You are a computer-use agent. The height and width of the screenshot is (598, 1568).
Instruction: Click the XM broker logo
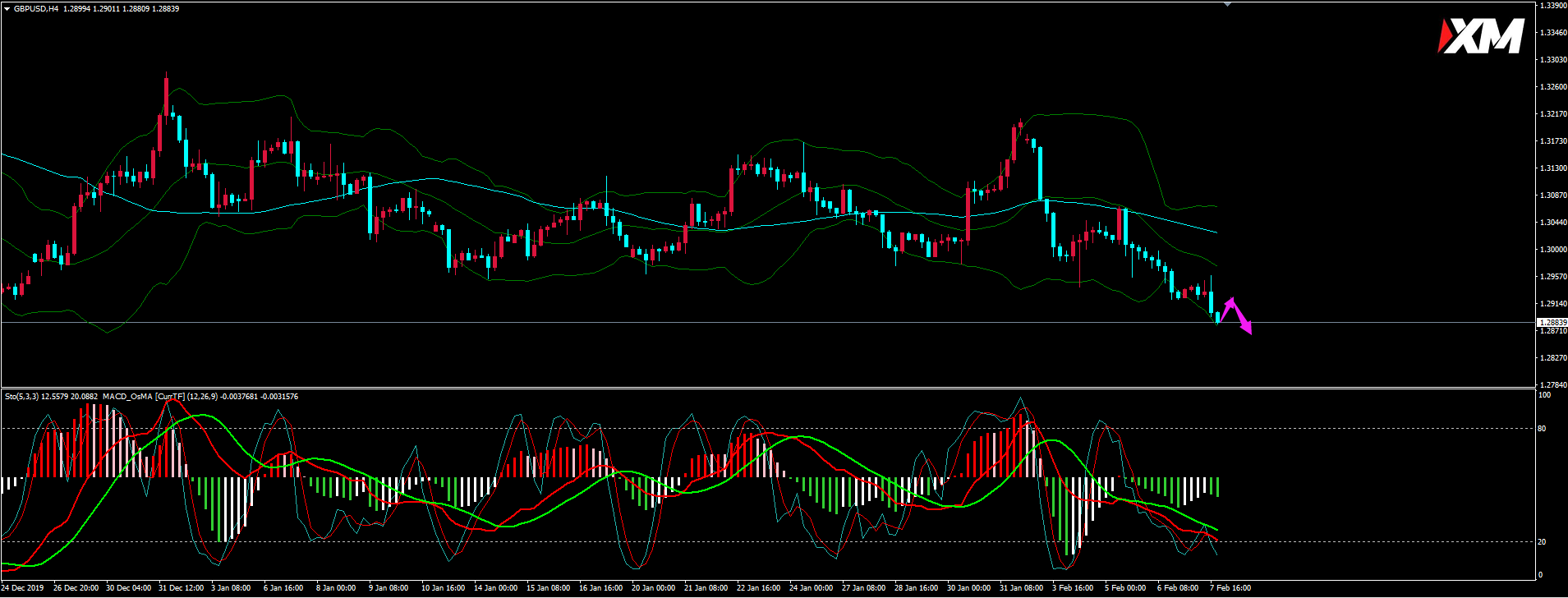pyautogui.click(x=1481, y=37)
